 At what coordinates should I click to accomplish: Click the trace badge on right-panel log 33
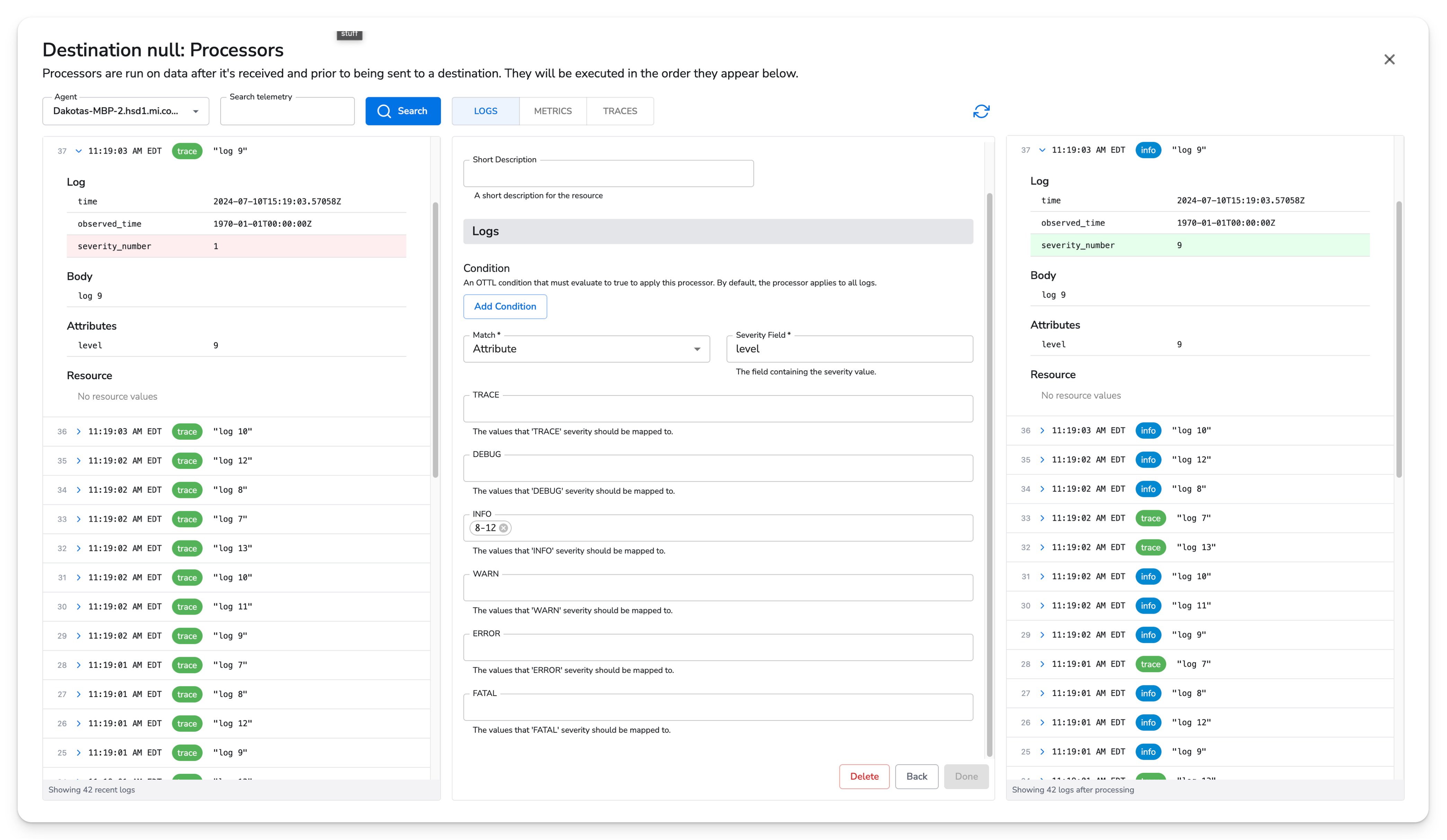pos(1151,518)
